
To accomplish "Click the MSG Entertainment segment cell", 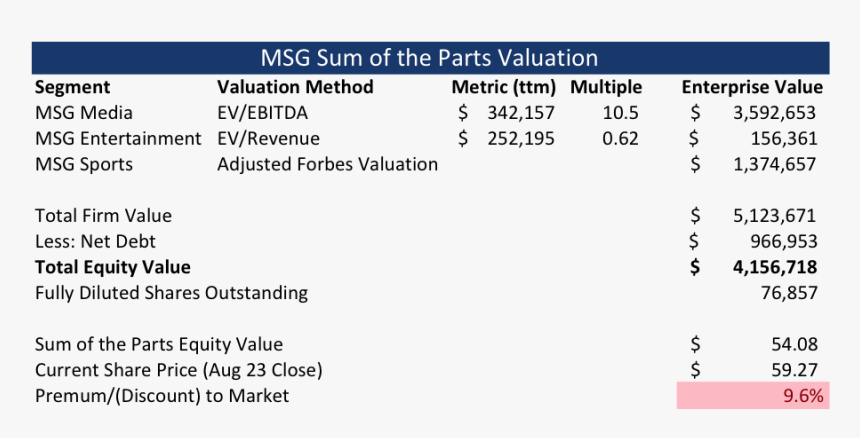I will coord(118,139).
